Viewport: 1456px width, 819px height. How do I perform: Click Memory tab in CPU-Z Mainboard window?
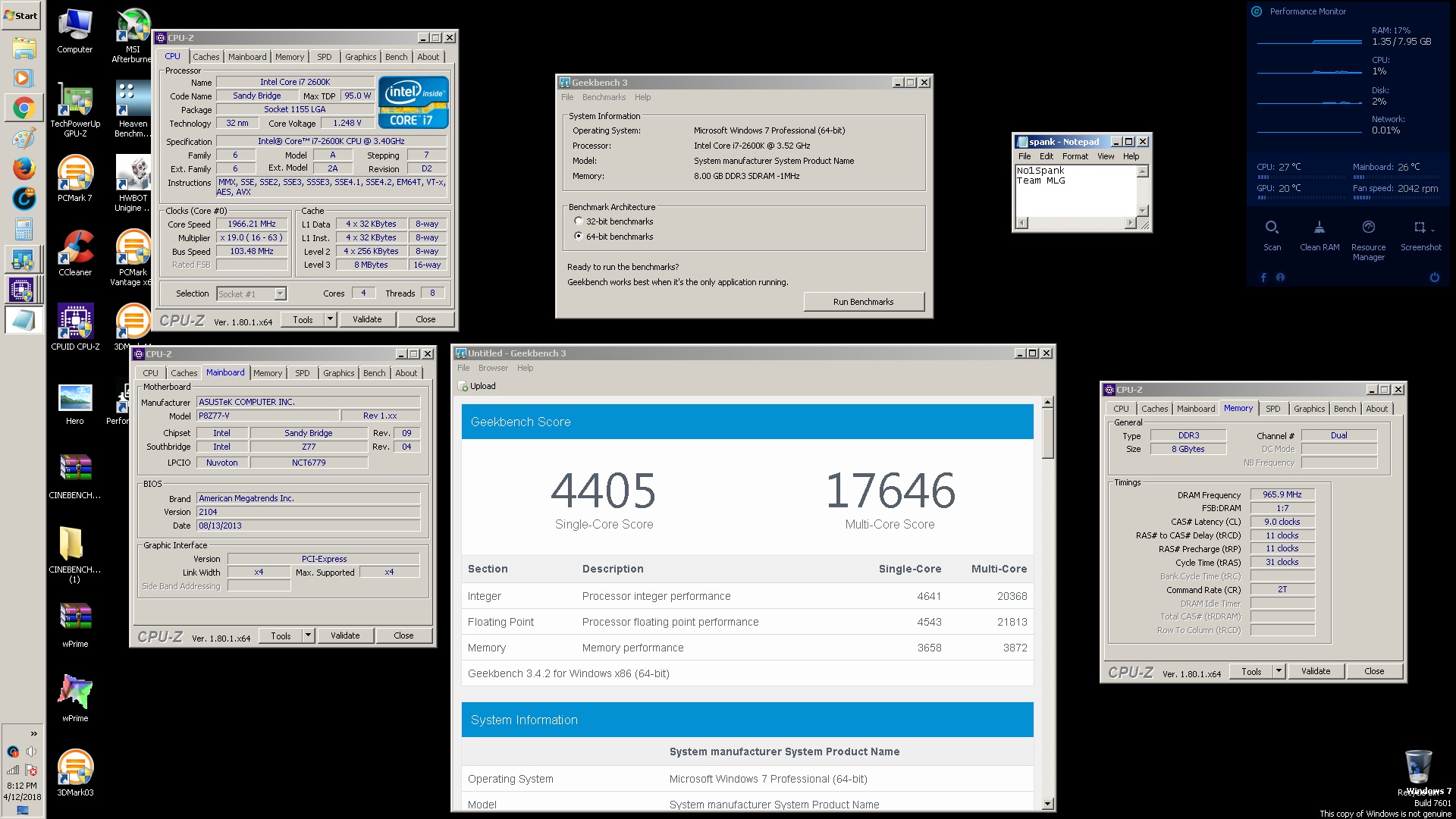click(267, 373)
